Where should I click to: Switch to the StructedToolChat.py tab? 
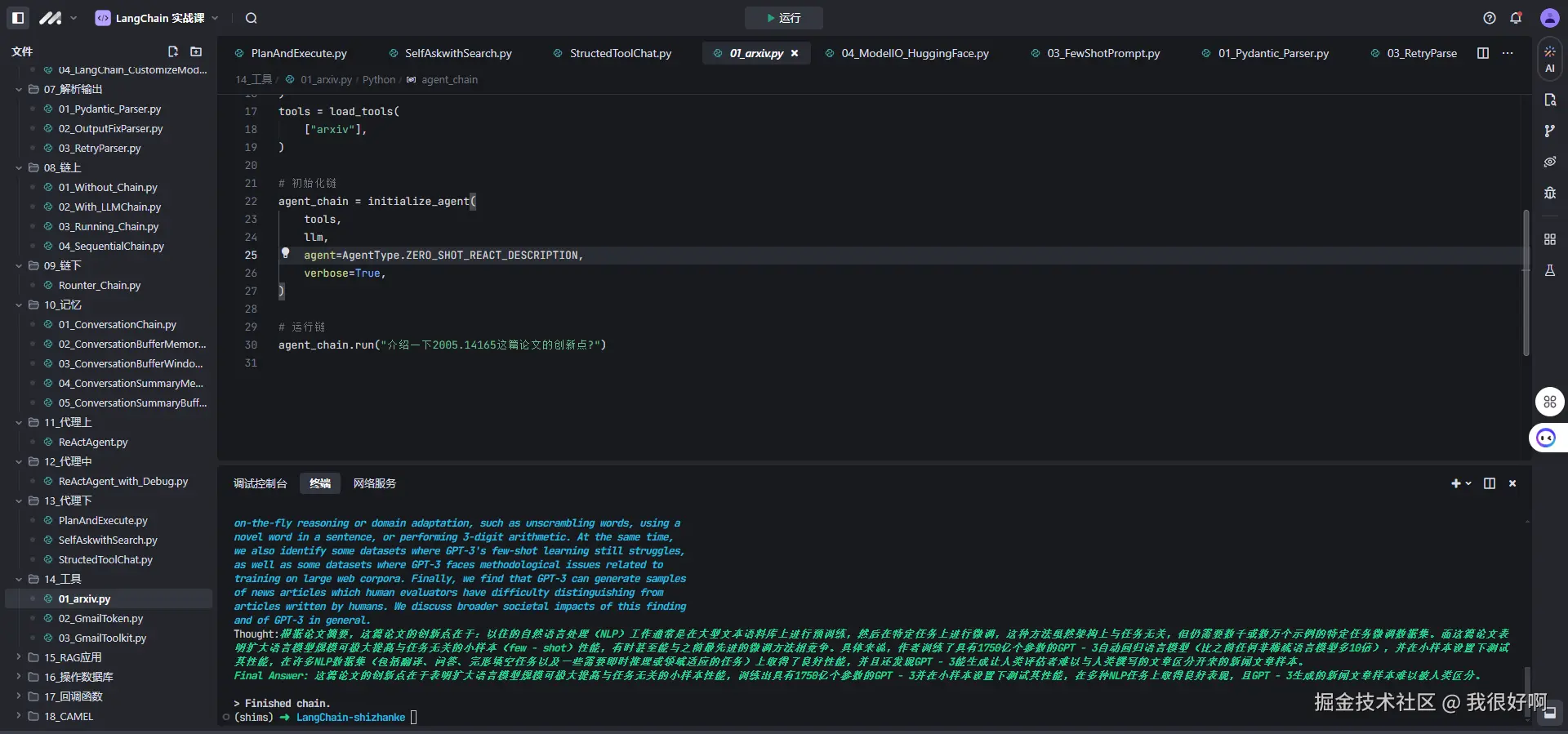(x=620, y=53)
